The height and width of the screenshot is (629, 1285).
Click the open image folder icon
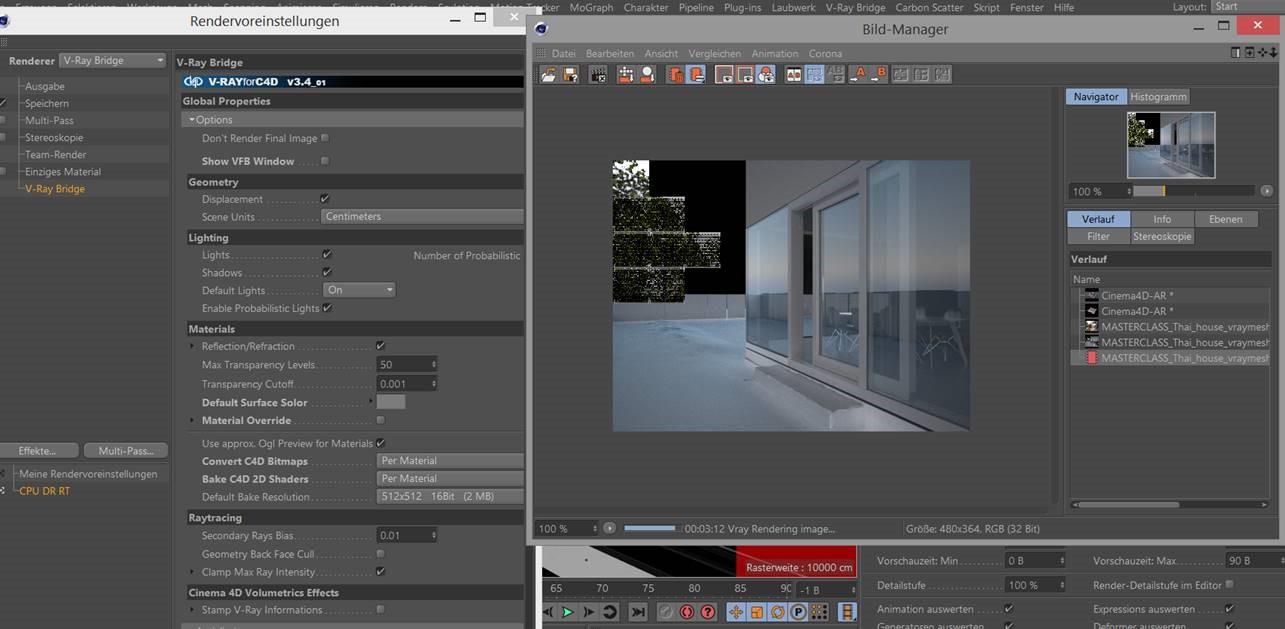(548, 75)
